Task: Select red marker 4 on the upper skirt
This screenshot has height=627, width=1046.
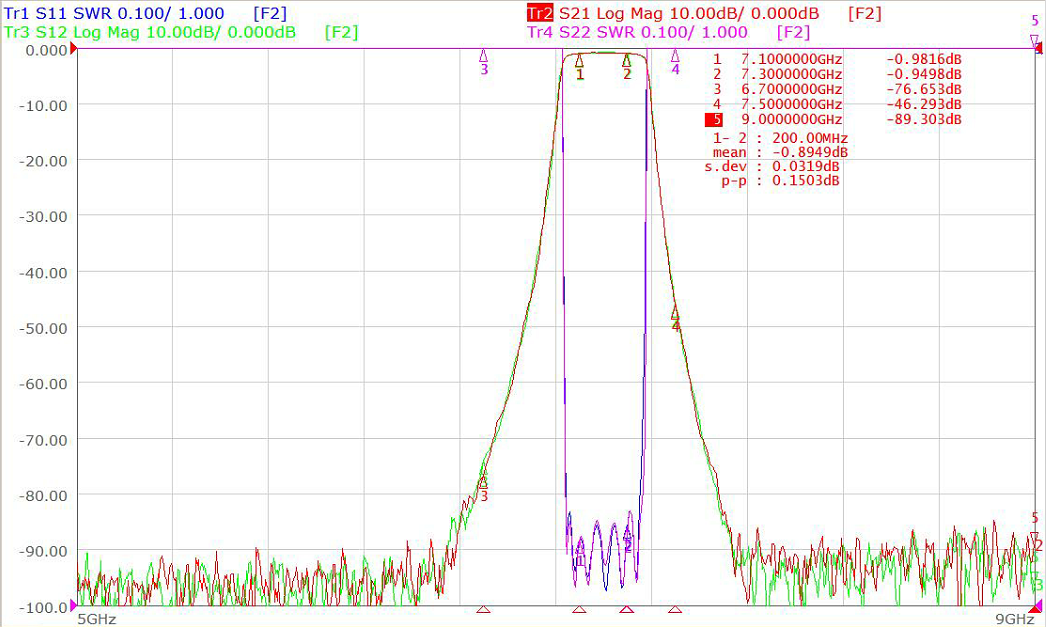Action: click(675, 314)
